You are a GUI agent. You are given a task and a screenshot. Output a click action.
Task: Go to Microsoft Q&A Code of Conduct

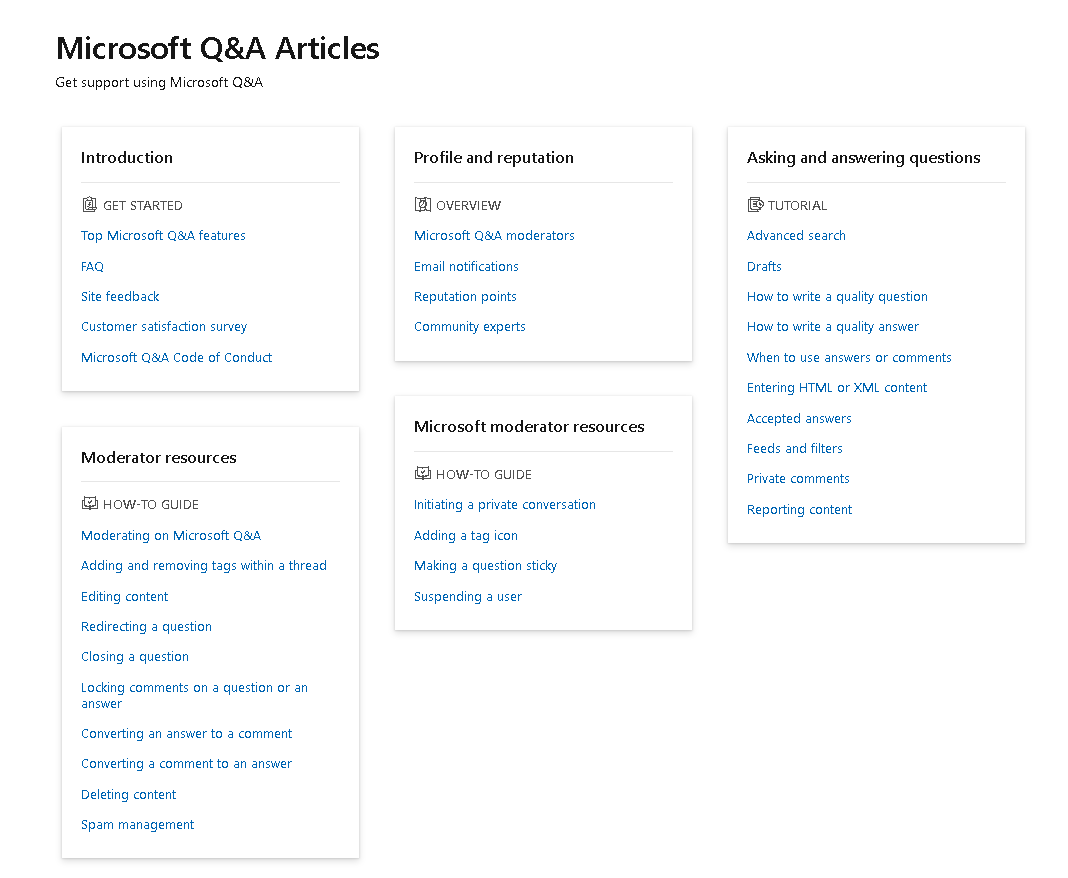tap(176, 358)
